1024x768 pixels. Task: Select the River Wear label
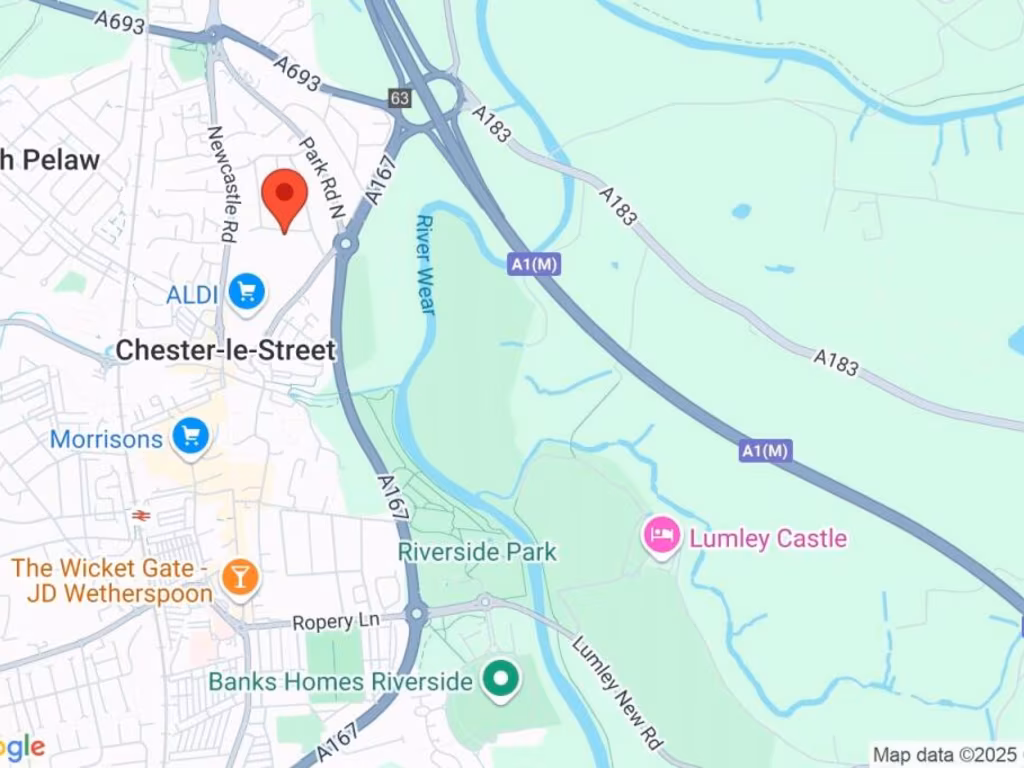(x=425, y=265)
